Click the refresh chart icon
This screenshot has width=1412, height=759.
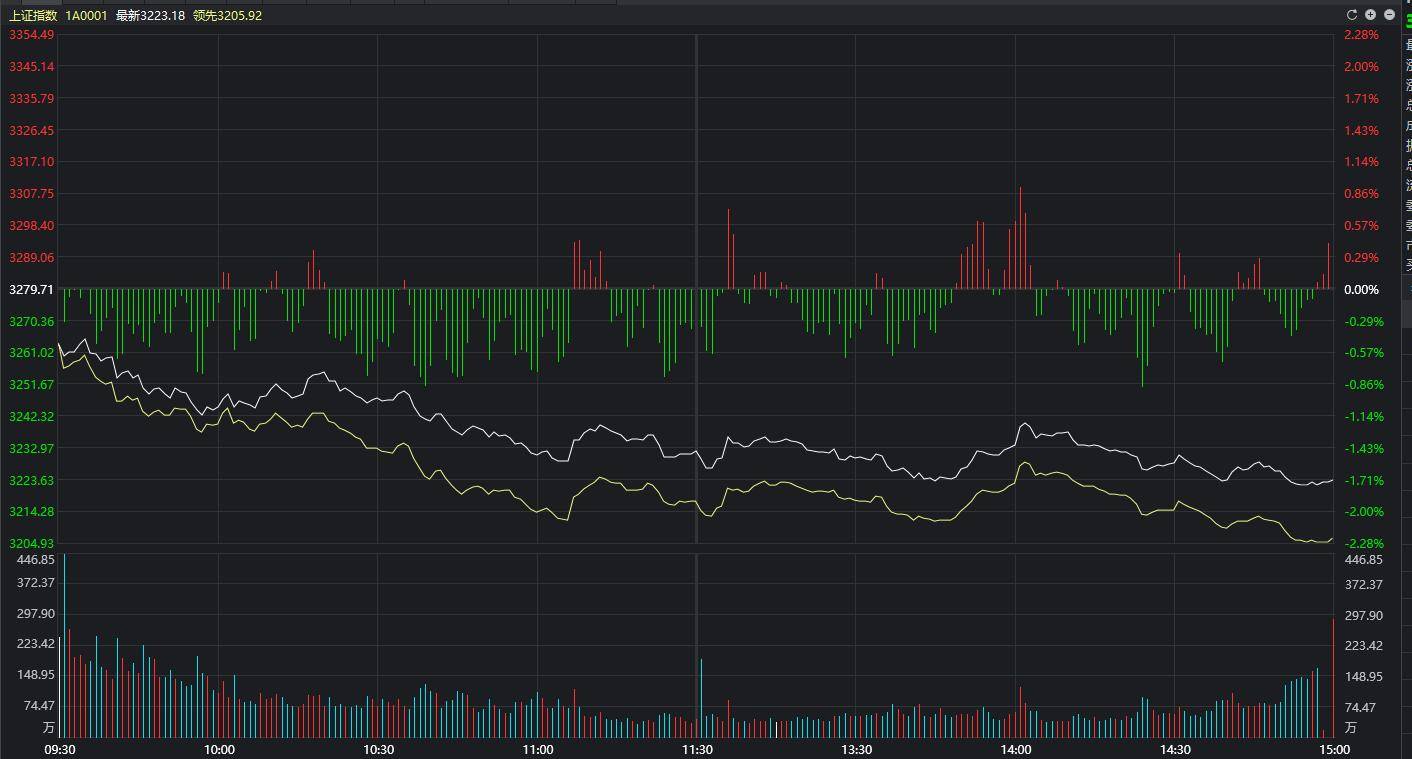[1352, 15]
